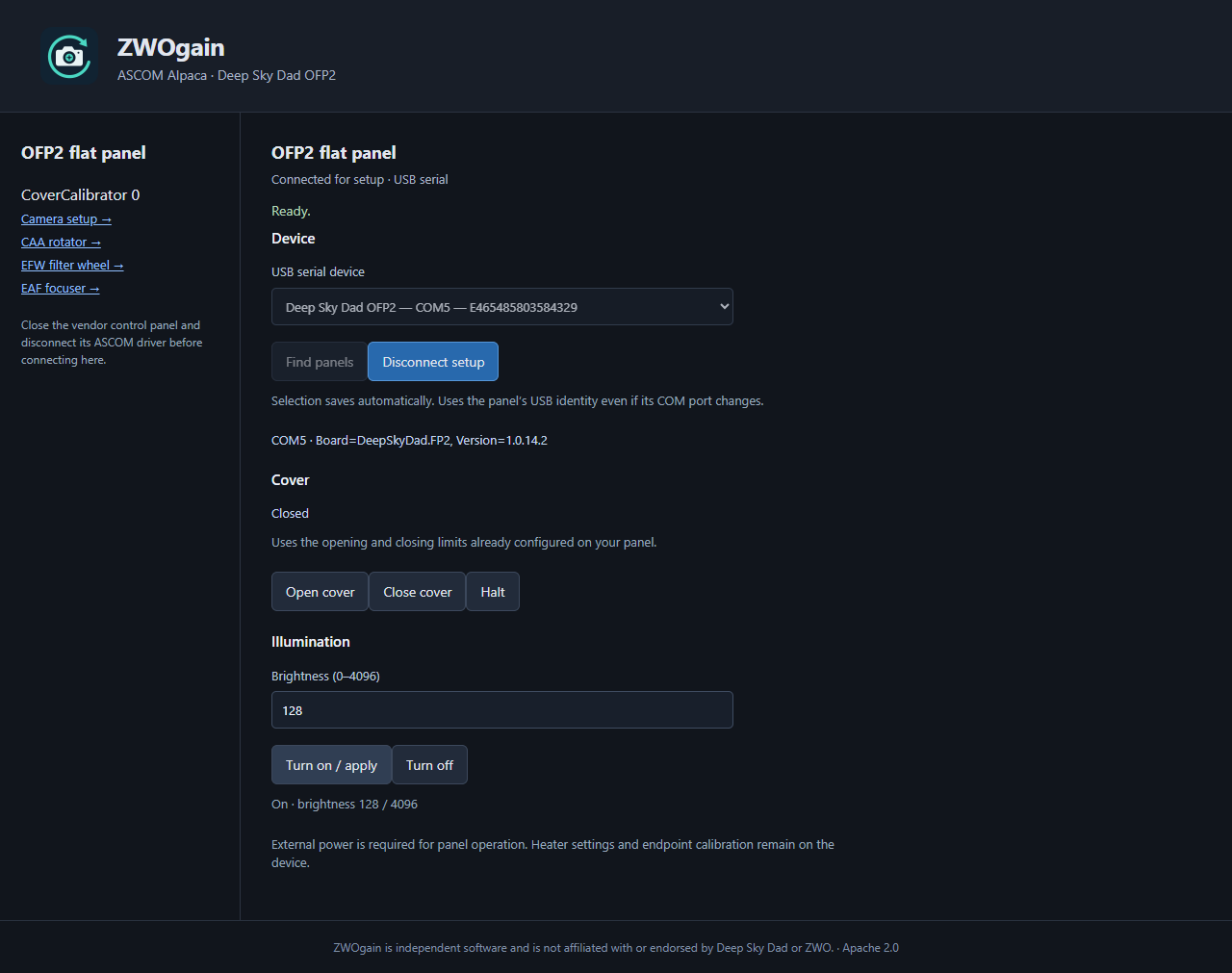Turn off the panel illumination
Image resolution: width=1232 pixels, height=973 pixels.
coord(429,765)
